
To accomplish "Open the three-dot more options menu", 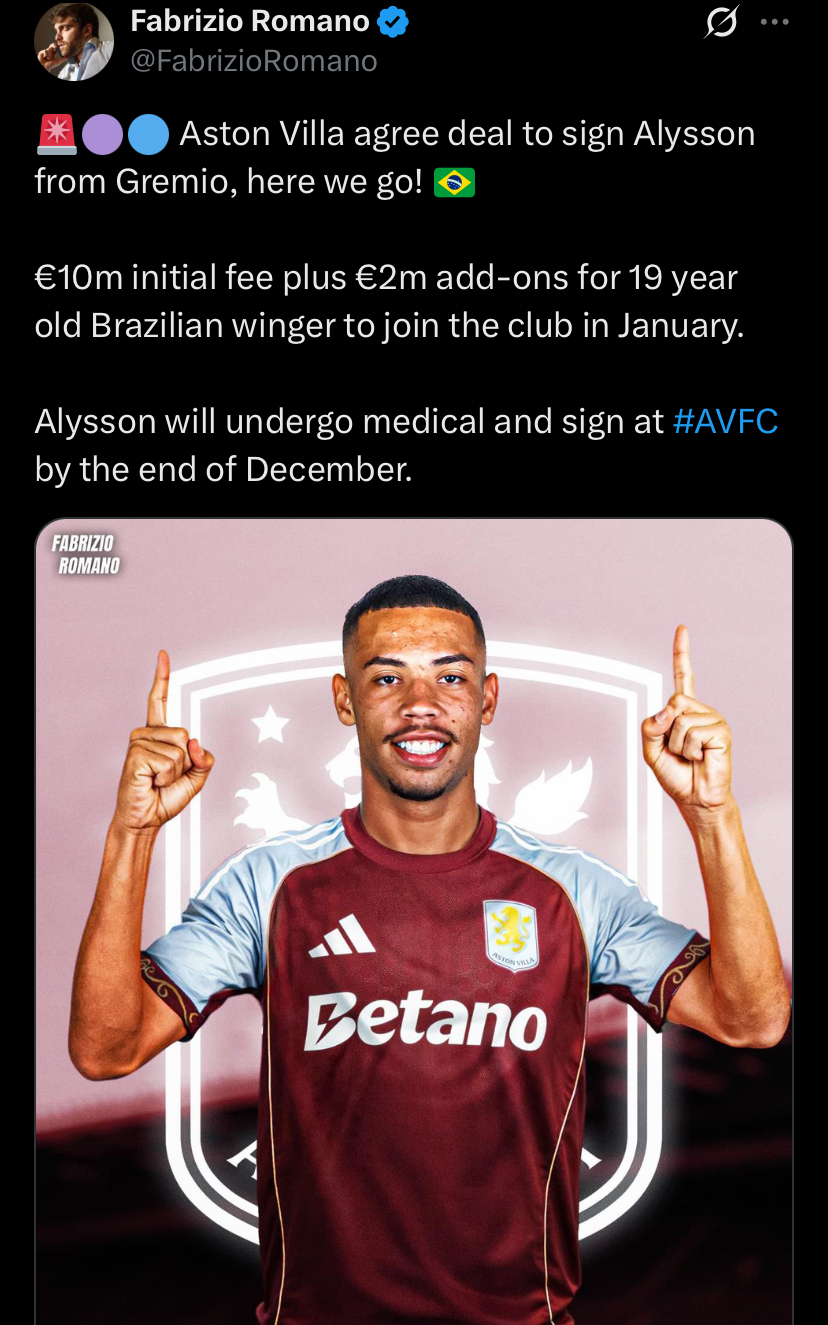I will (x=775, y=22).
